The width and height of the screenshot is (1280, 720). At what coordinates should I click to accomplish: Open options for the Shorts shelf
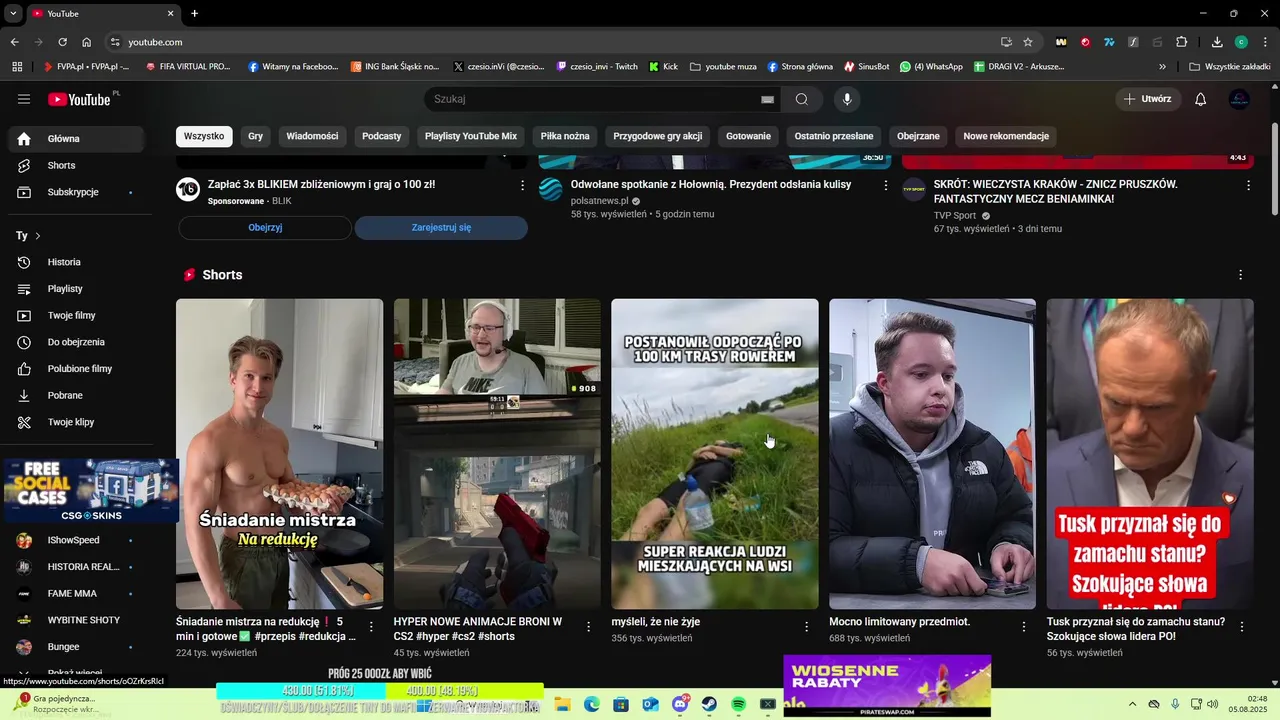pos(1241,275)
